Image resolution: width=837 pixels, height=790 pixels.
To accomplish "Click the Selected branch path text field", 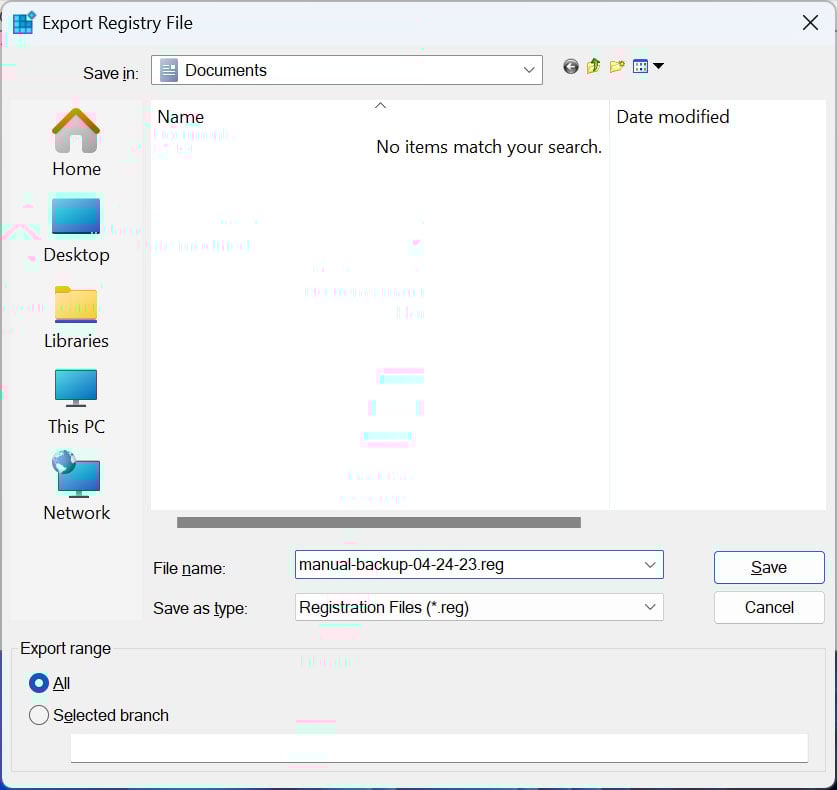I will tap(438, 748).
